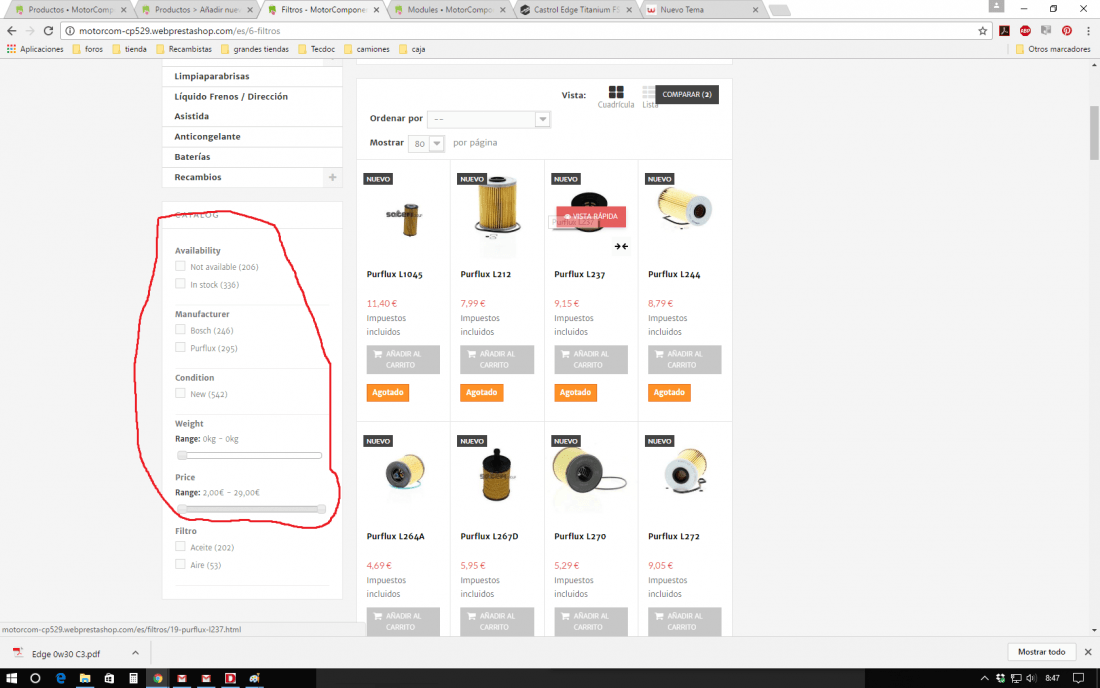The height and width of the screenshot is (688, 1100).
Task: Click 'Mostrar todo' in downloads bar
Action: coord(1041,652)
